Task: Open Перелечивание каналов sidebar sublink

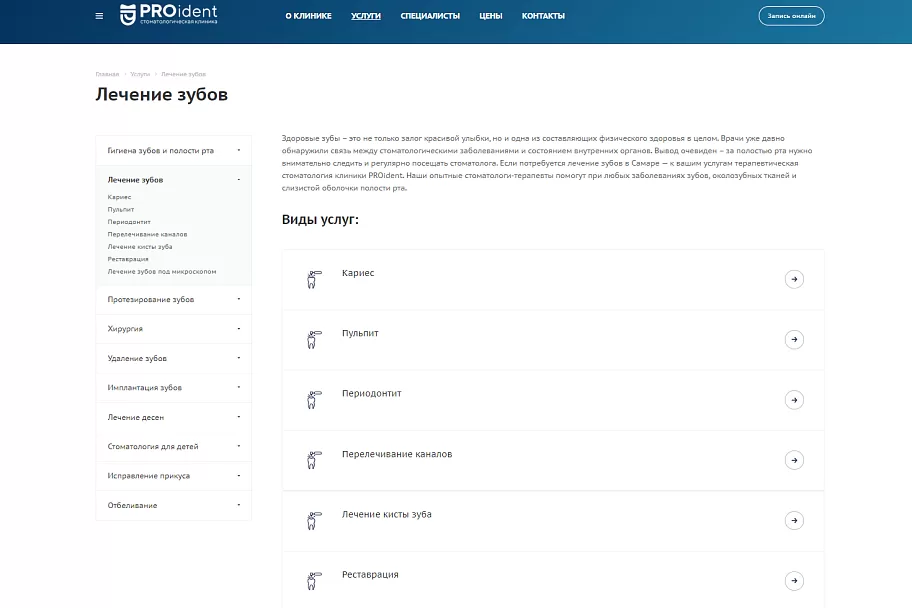Action: point(147,234)
